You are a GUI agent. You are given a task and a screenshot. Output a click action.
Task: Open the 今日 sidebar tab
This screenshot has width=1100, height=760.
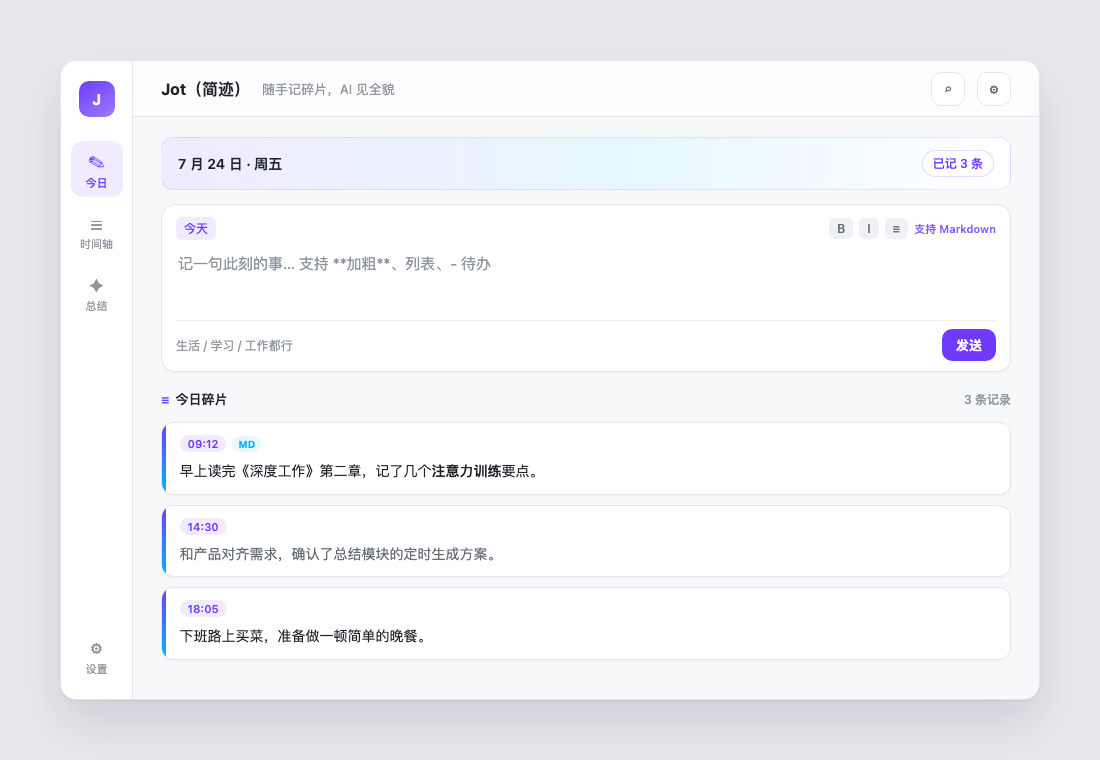coord(97,169)
